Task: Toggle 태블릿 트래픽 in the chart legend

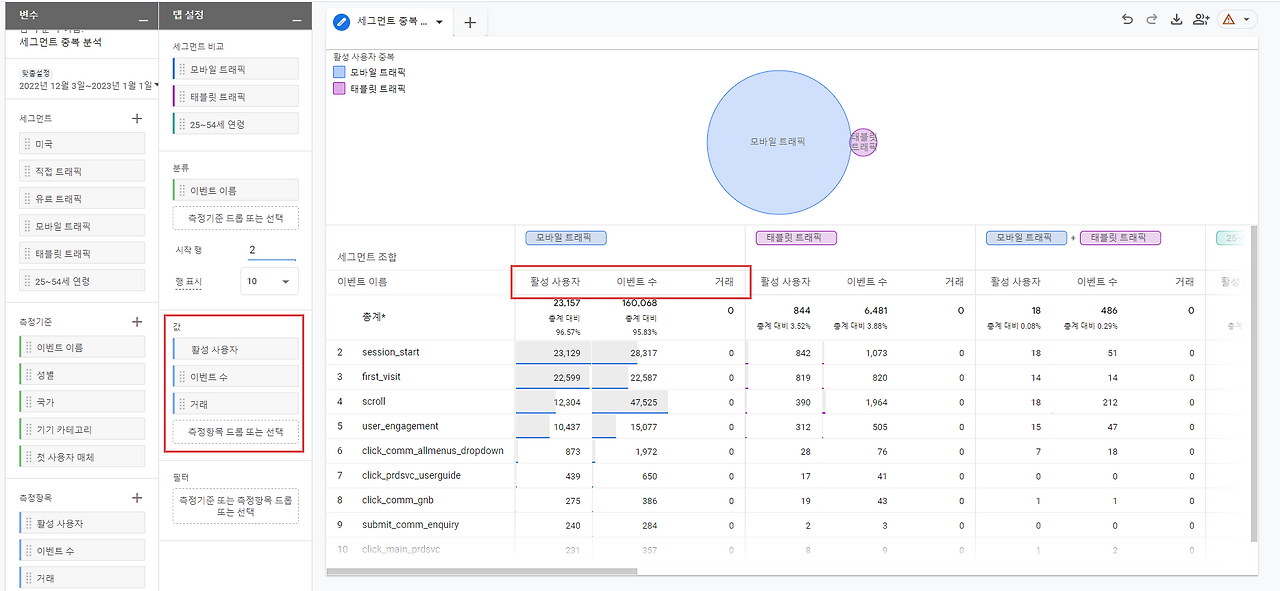Action: [x=369, y=87]
